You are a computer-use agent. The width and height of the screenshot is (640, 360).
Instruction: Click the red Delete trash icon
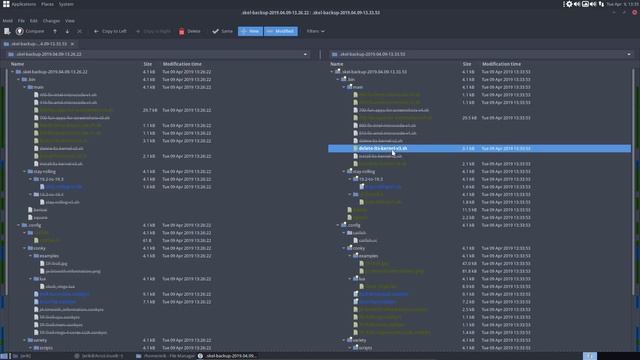click(x=182, y=31)
